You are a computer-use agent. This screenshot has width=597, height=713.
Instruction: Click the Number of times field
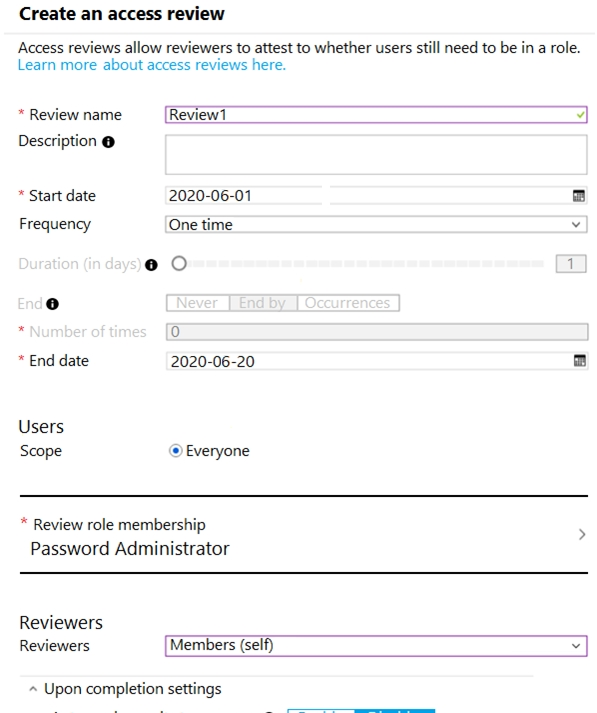click(x=377, y=332)
